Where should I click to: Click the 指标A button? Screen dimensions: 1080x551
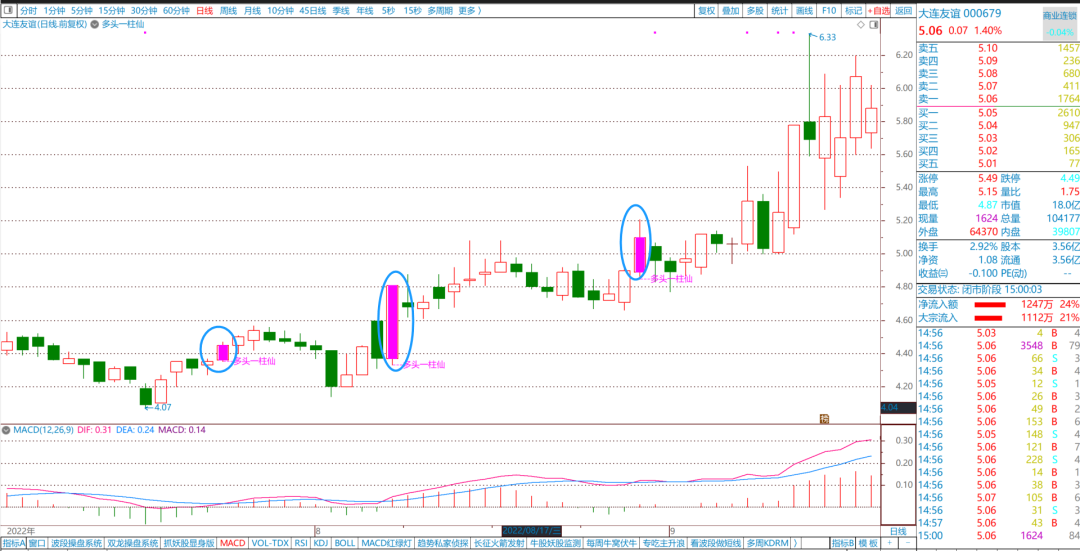pos(12,543)
